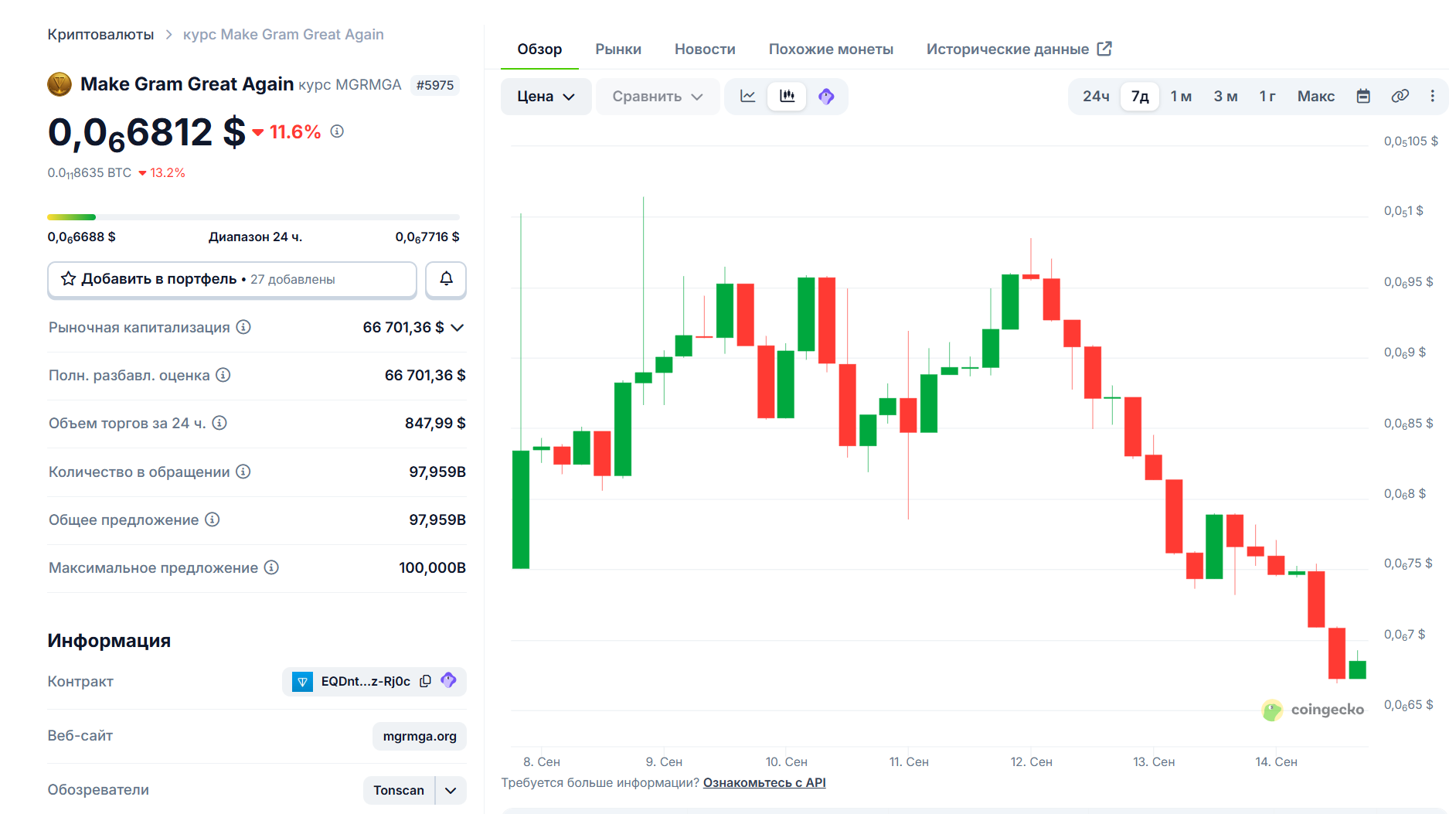
Task: Click the market cap value 66 701,36 $
Action: [x=403, y=327]
